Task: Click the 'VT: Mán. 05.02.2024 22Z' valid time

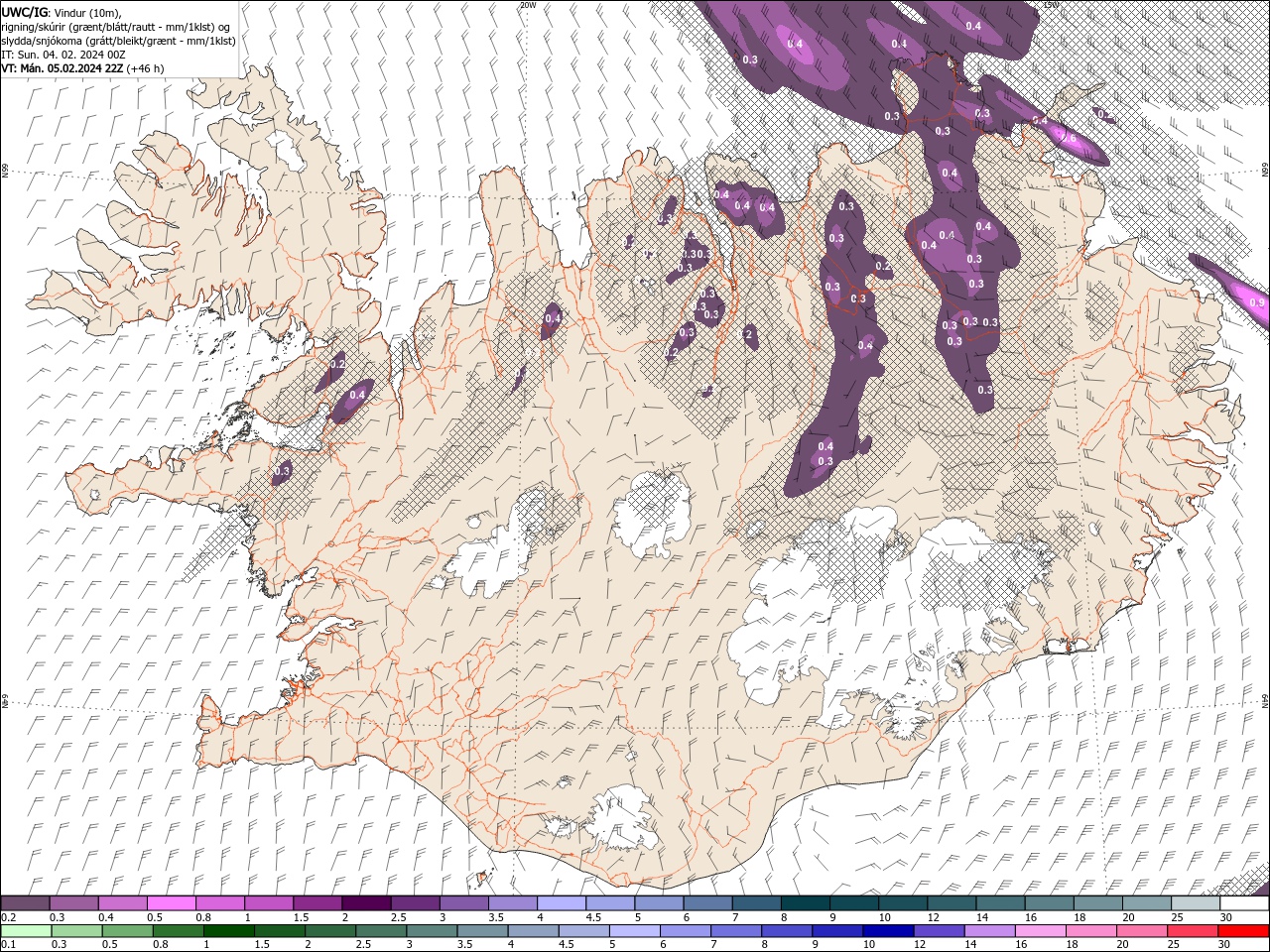Action: (x=62, y=68)
